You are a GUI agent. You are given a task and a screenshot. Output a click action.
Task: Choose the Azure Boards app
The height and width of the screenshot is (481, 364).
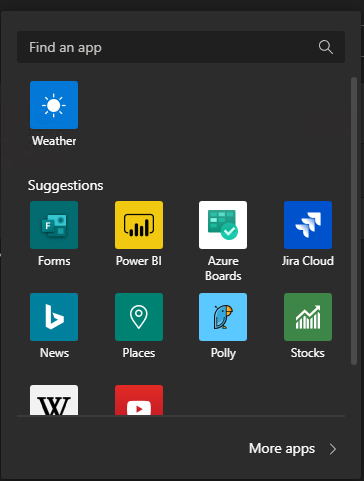(x=223, y=225)
